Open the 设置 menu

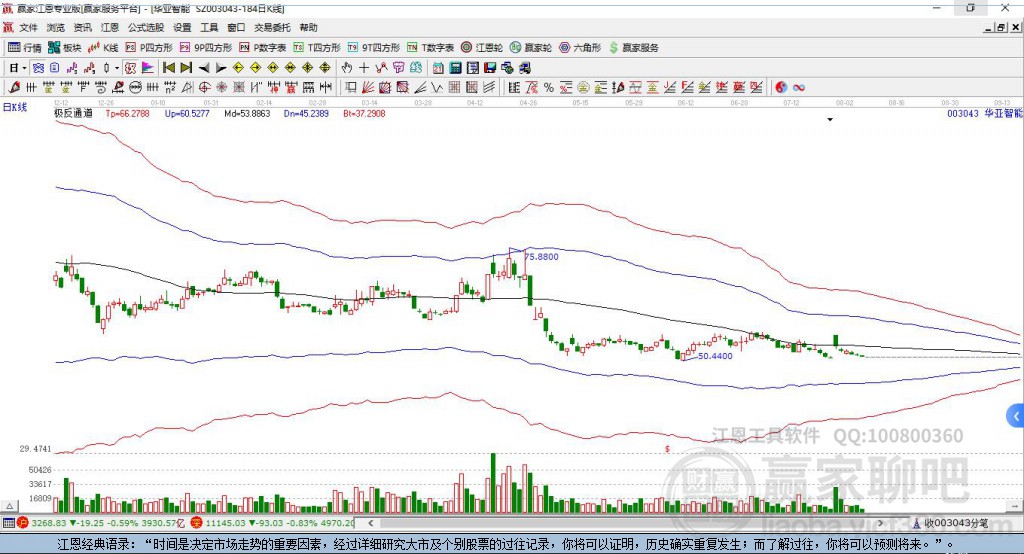[182, 27]
